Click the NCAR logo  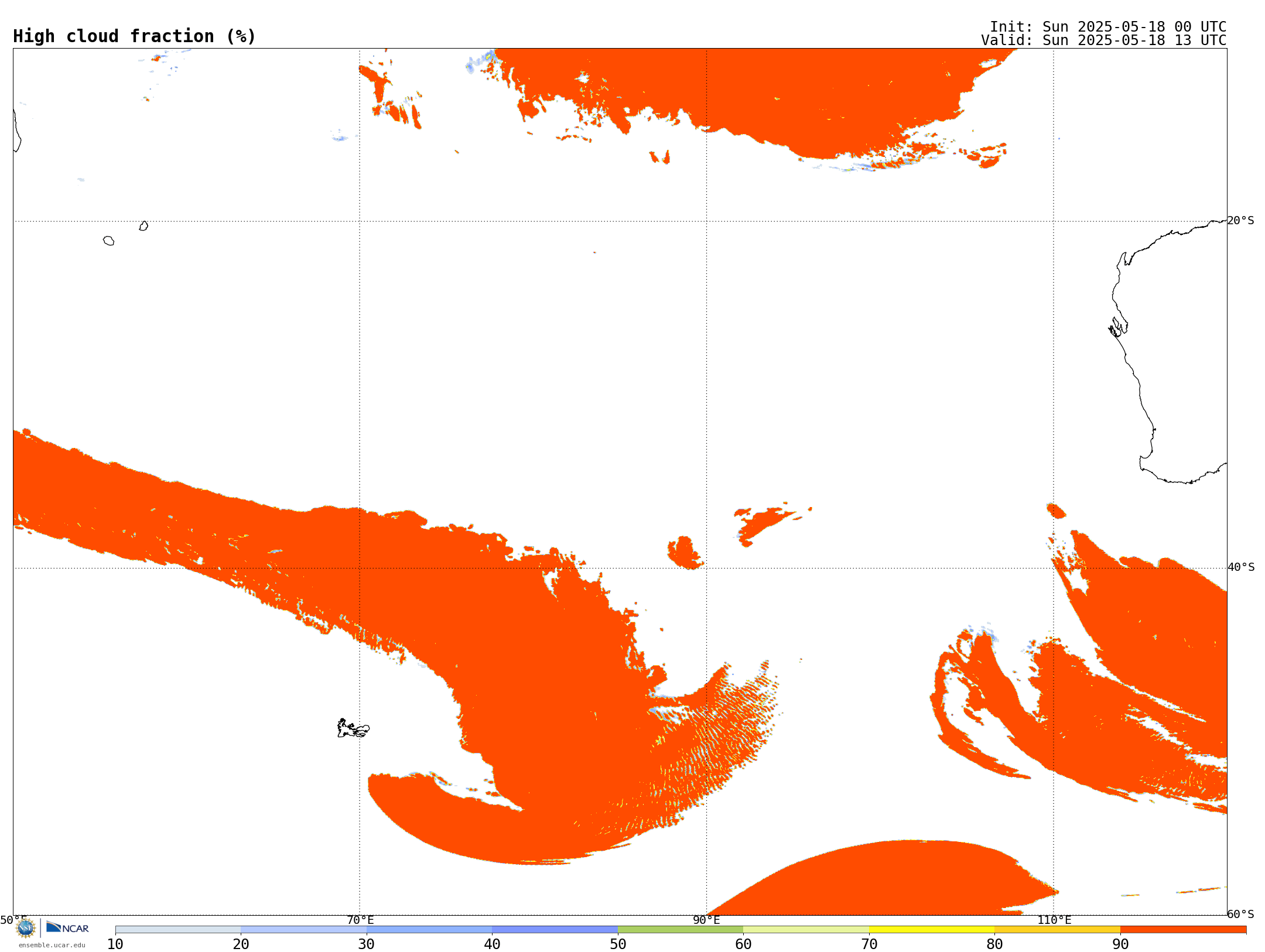pyautogui.click(x=67, y=927)
